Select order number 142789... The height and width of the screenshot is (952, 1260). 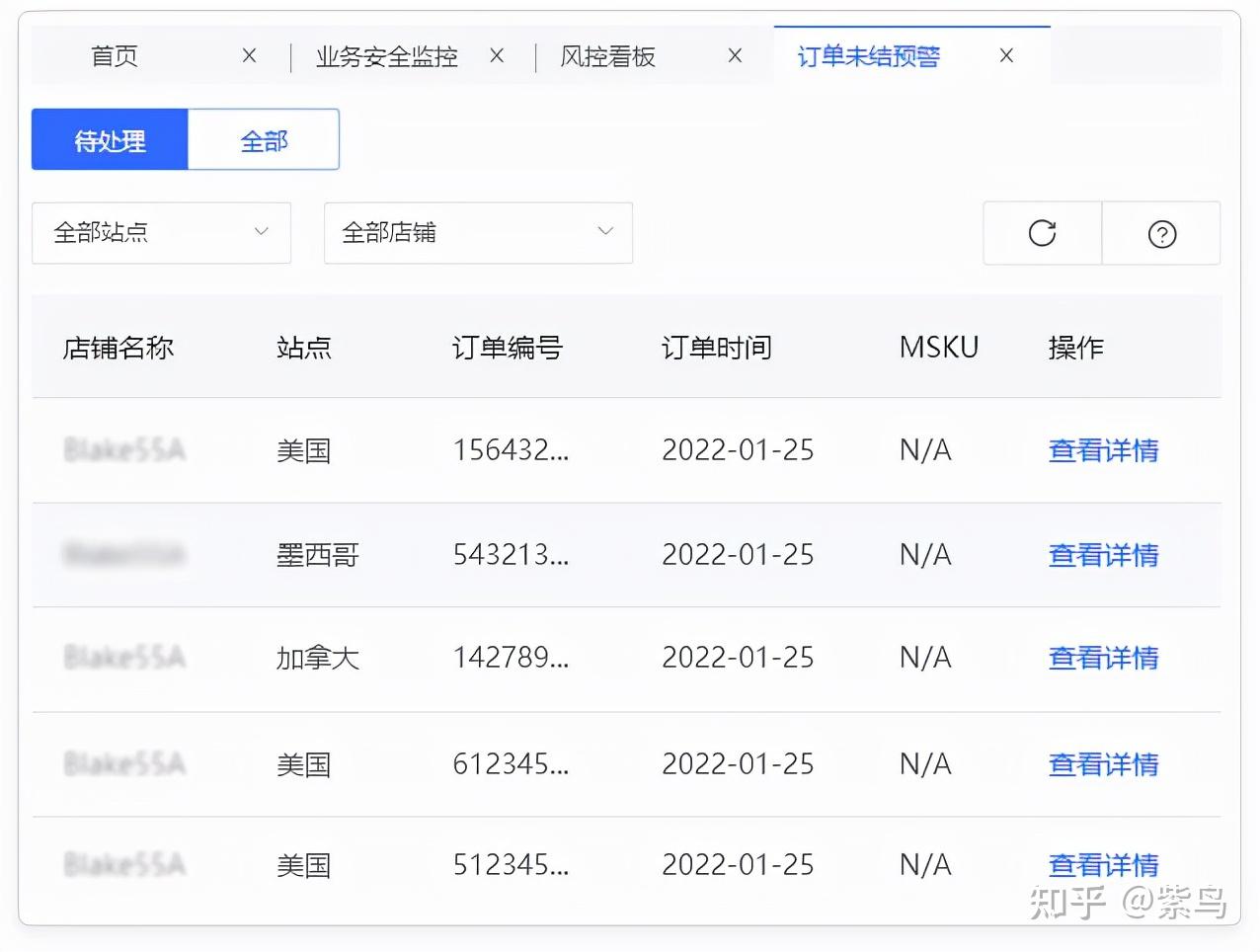(511, 658)
